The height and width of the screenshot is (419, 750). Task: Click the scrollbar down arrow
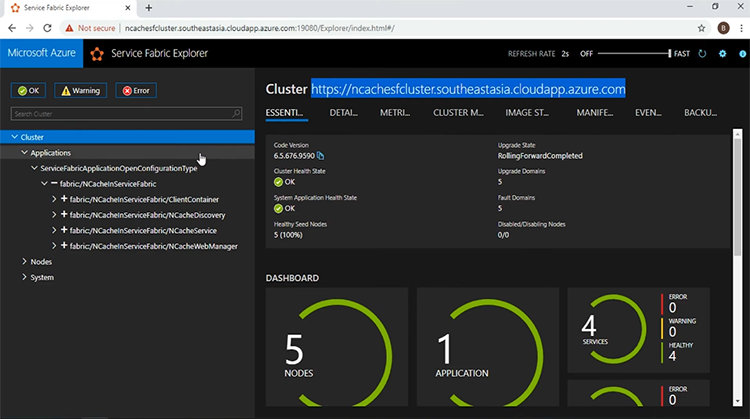(x=738, y=402)
